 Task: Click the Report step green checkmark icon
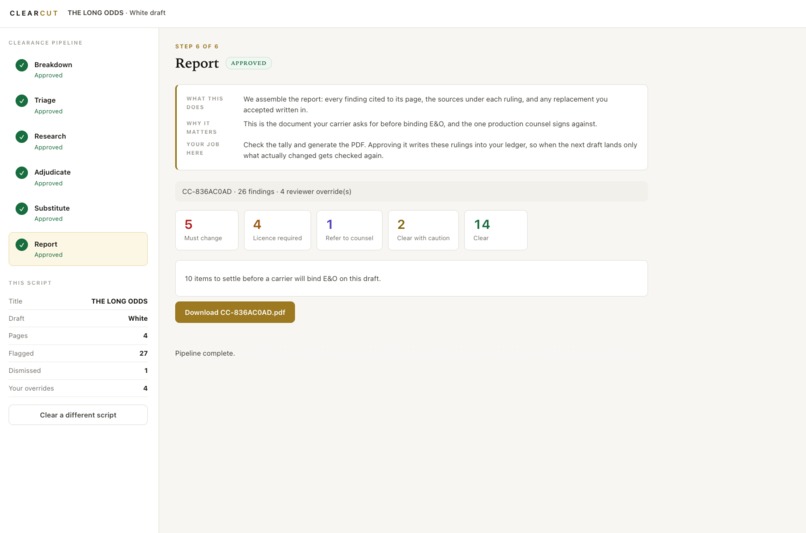[22, 245]
